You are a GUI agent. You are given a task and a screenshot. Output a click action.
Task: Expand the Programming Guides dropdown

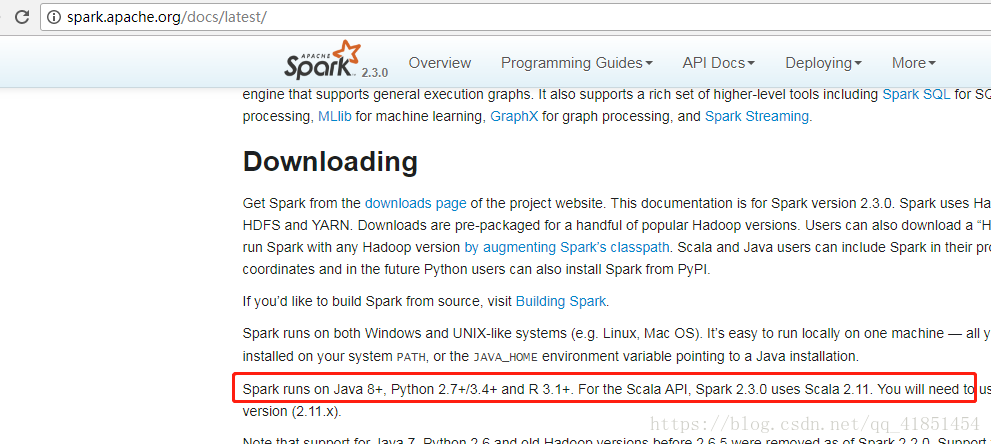pyautogui.click(x=576, y=63)
